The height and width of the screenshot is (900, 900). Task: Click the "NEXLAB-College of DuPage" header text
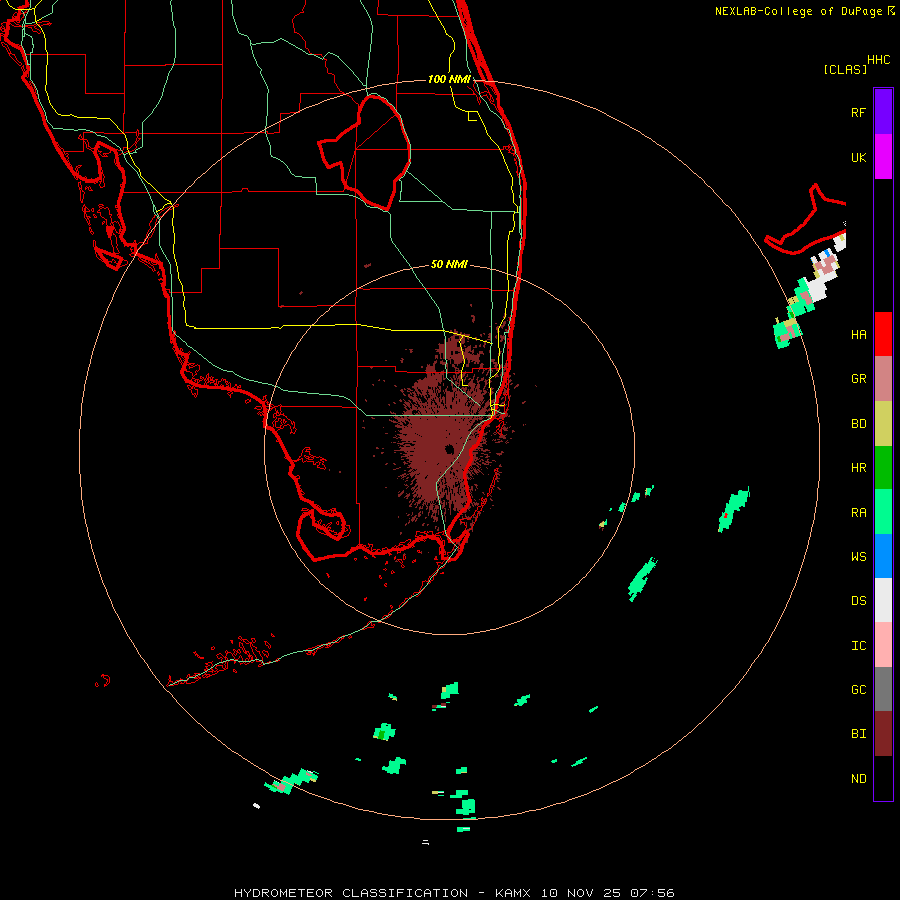[x=800, y=11]
